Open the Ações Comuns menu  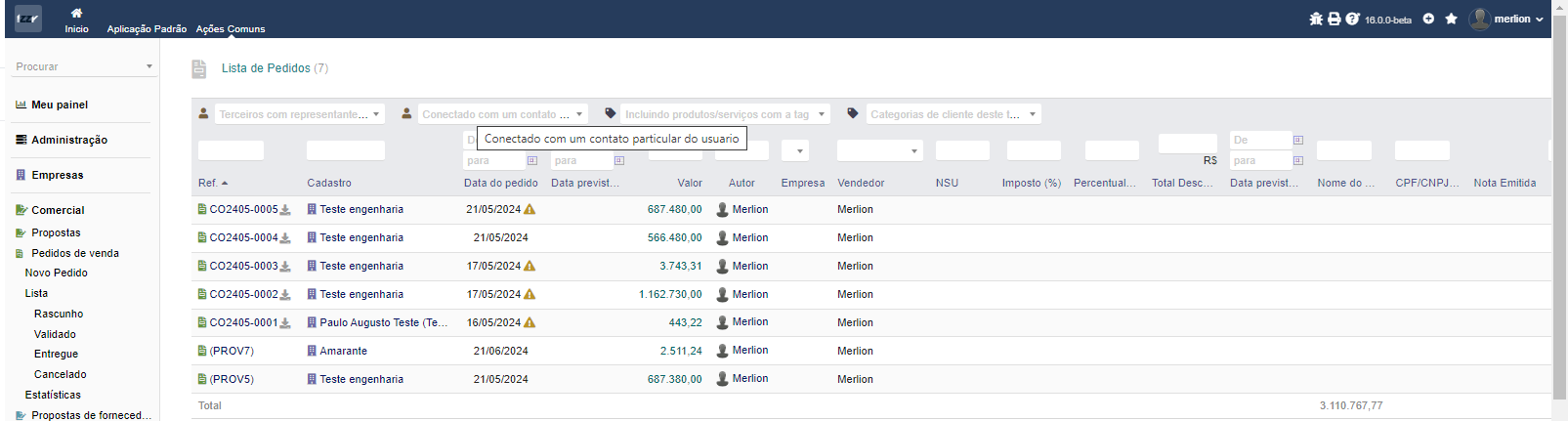click(x=231, y=28)
